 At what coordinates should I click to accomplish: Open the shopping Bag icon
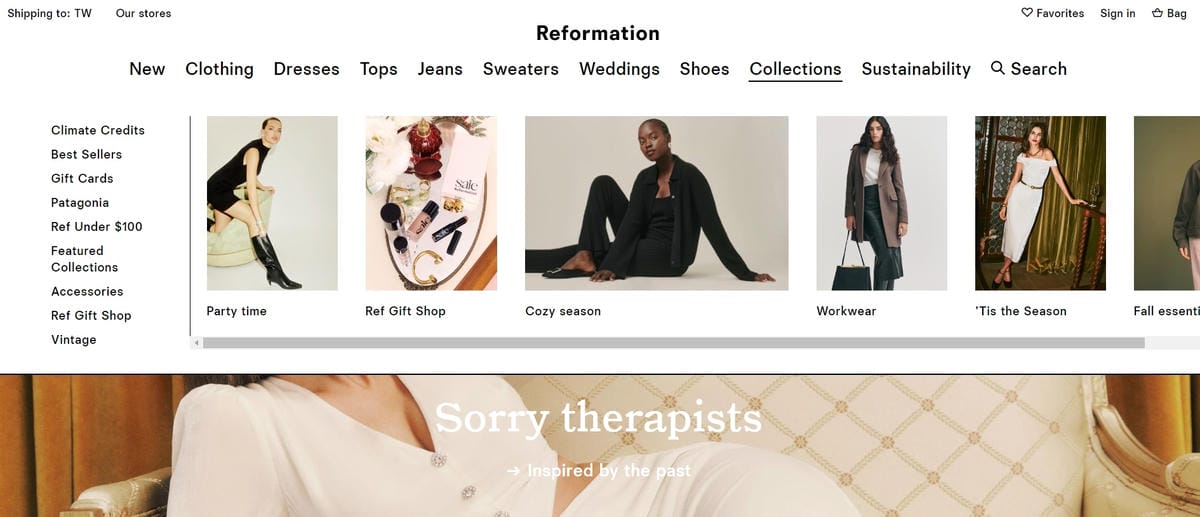[x=1157, y=13]
